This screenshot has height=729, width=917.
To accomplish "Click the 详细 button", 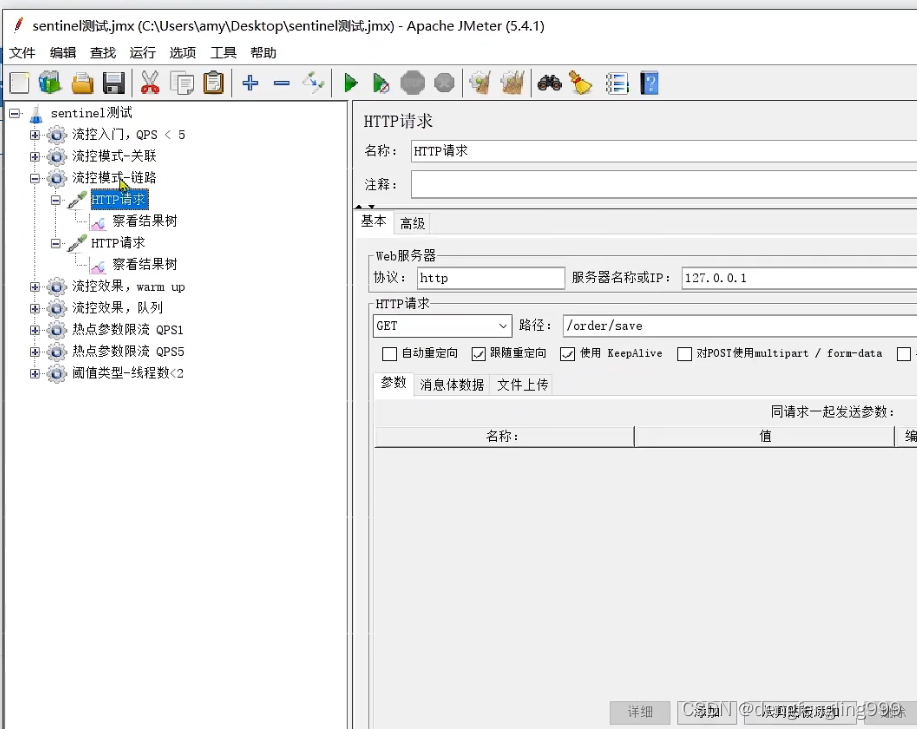I will (x=640, y=711).
